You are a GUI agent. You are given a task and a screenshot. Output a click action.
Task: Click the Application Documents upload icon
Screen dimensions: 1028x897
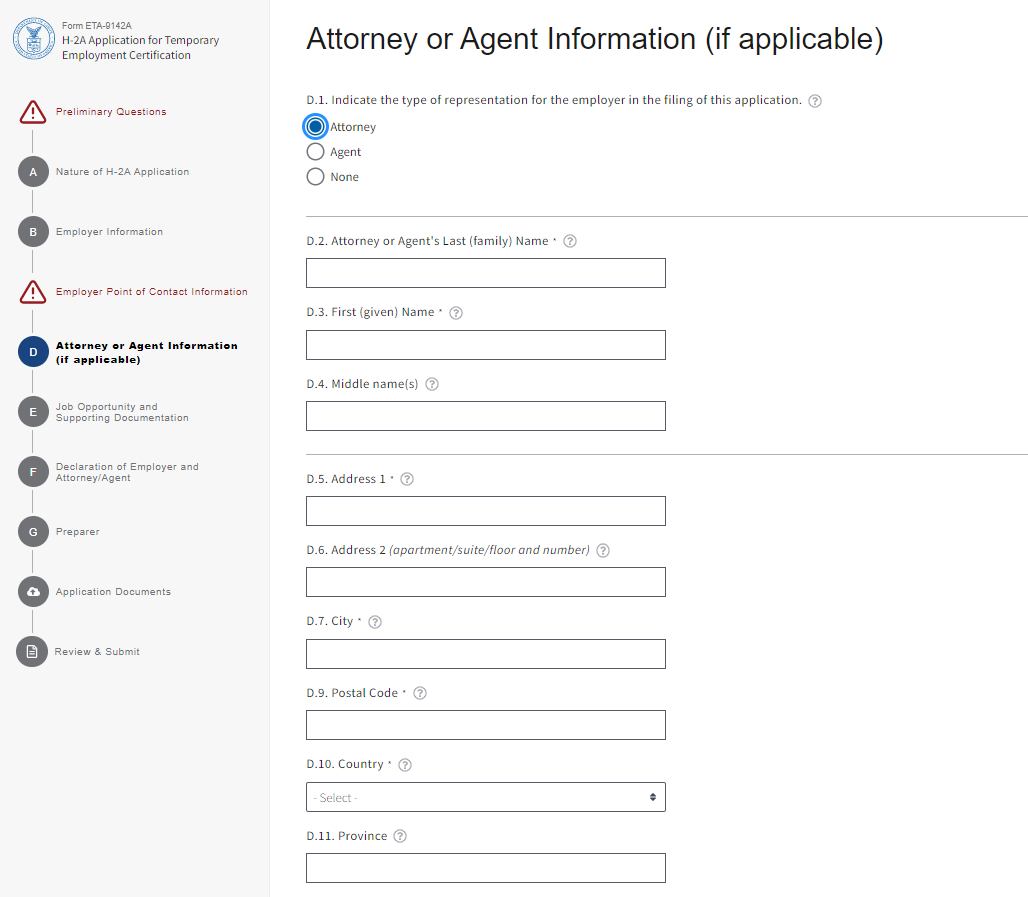tap(33, 592)
